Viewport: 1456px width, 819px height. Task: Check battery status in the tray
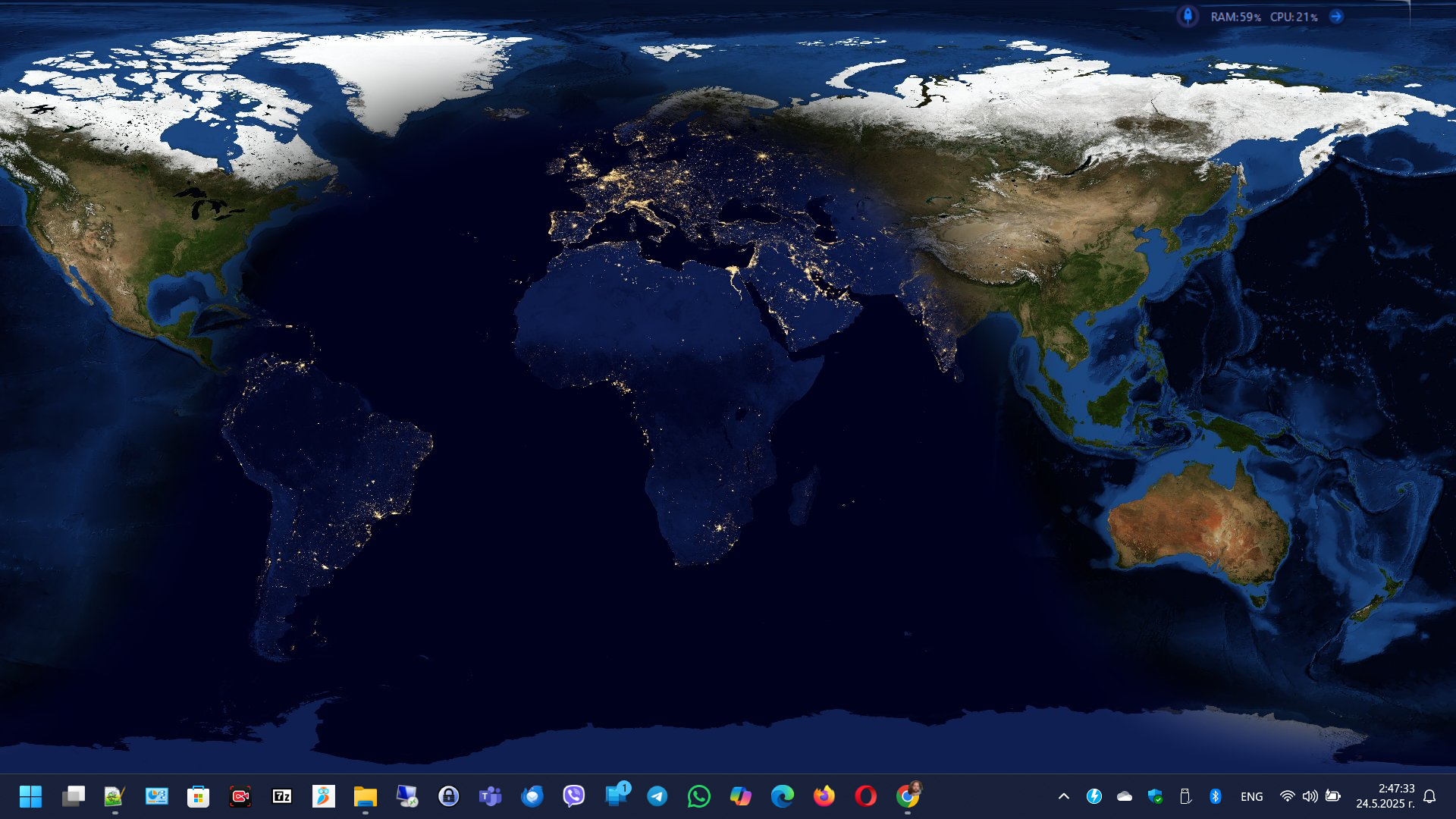tap(1332, 796)
